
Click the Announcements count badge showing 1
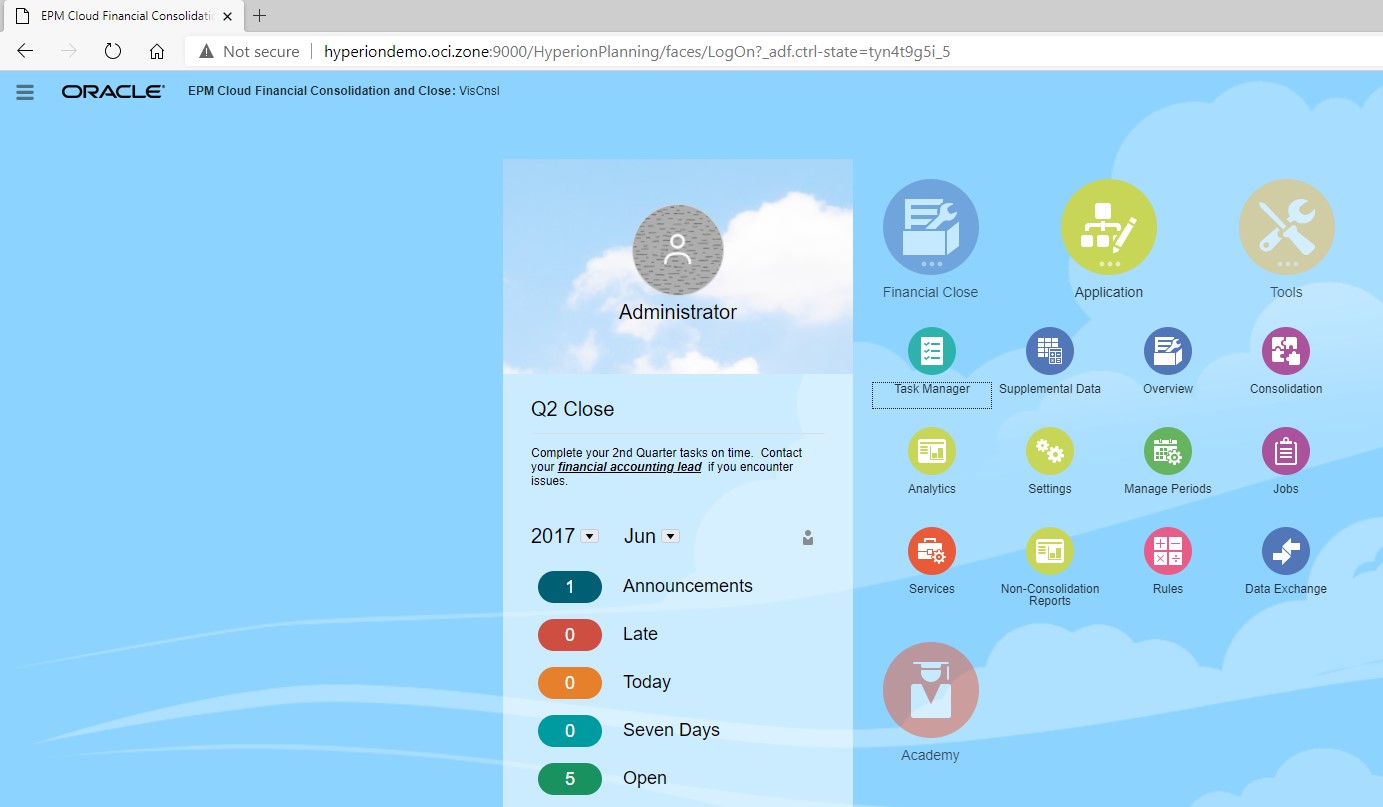tap(570, 587)
